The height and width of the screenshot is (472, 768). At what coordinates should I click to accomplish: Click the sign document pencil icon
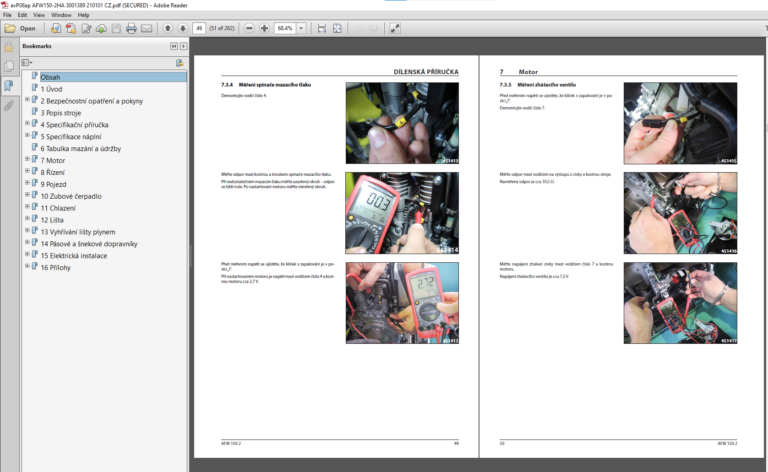click(x=86, y=28)
